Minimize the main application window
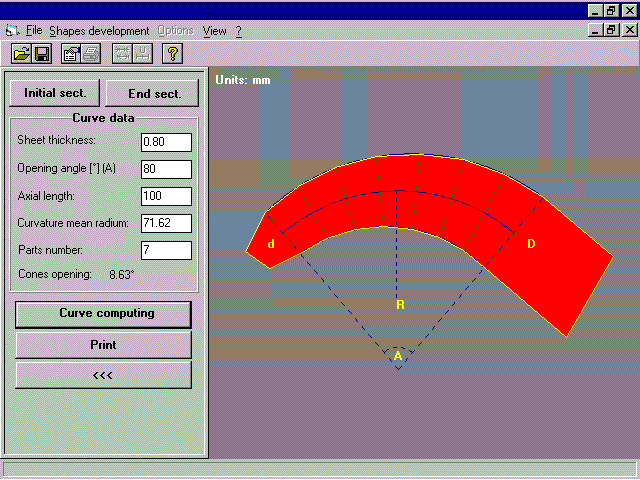This screenshot has height=480, width=640. tap(595, 10)
